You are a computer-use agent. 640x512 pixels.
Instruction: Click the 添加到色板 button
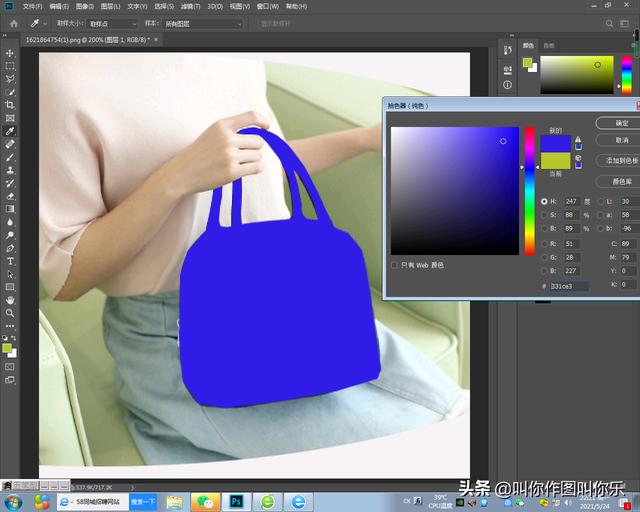pos(620,160)
